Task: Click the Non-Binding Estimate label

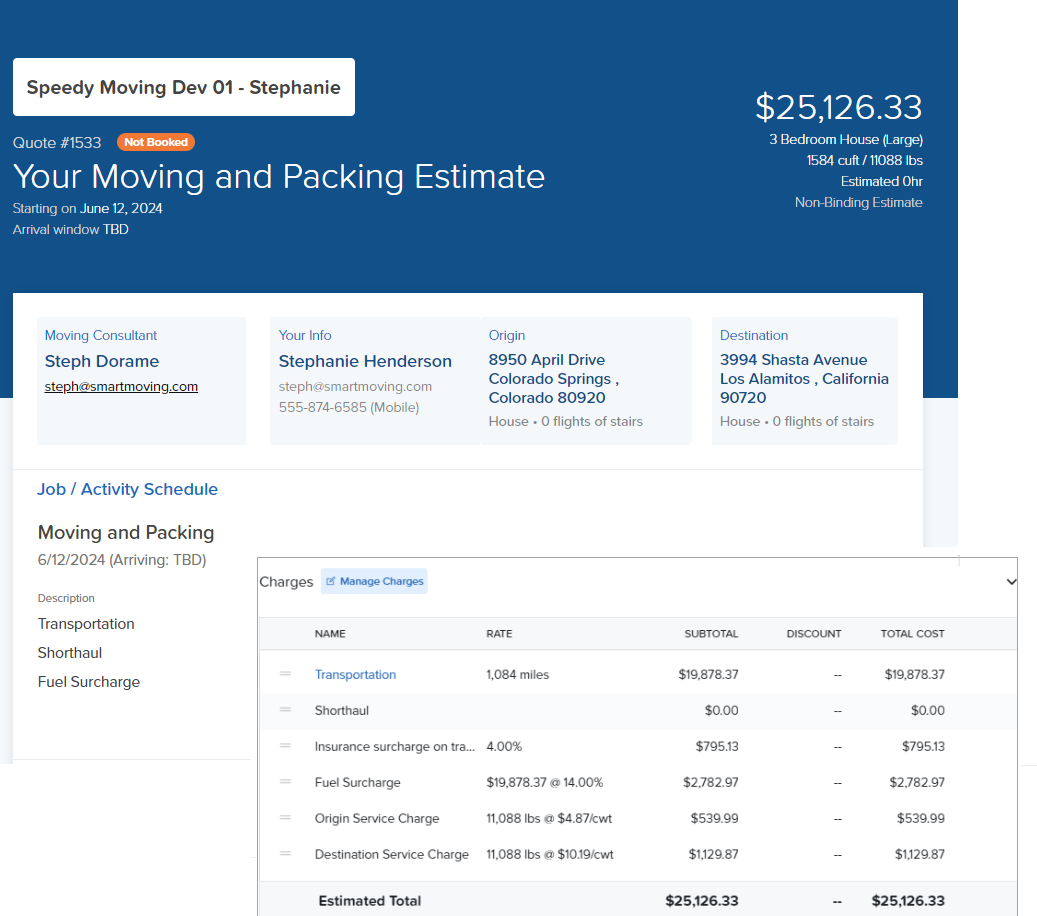Action: point(858,202)
